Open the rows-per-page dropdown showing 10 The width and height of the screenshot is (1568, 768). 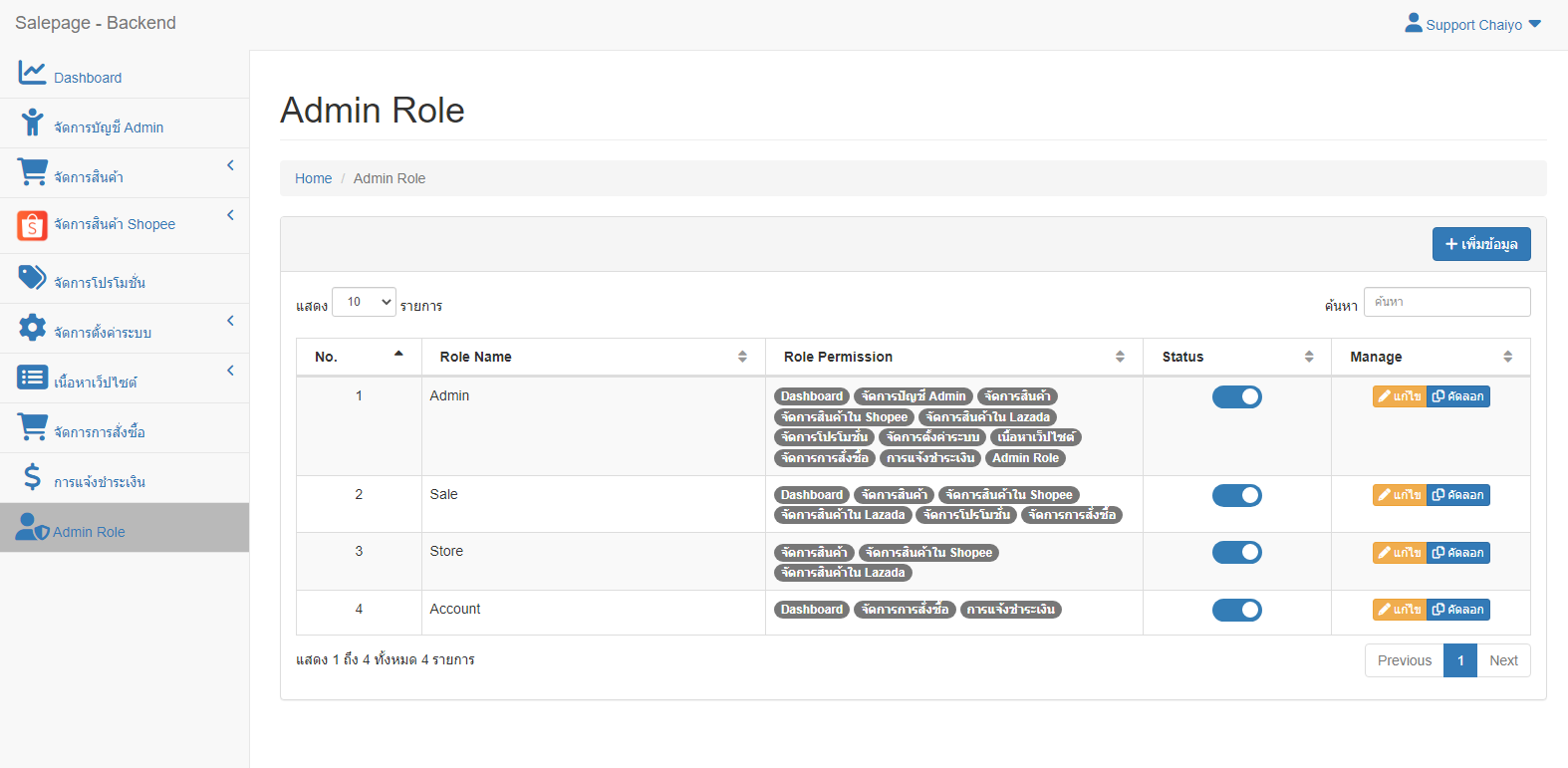tap(364, 302)
